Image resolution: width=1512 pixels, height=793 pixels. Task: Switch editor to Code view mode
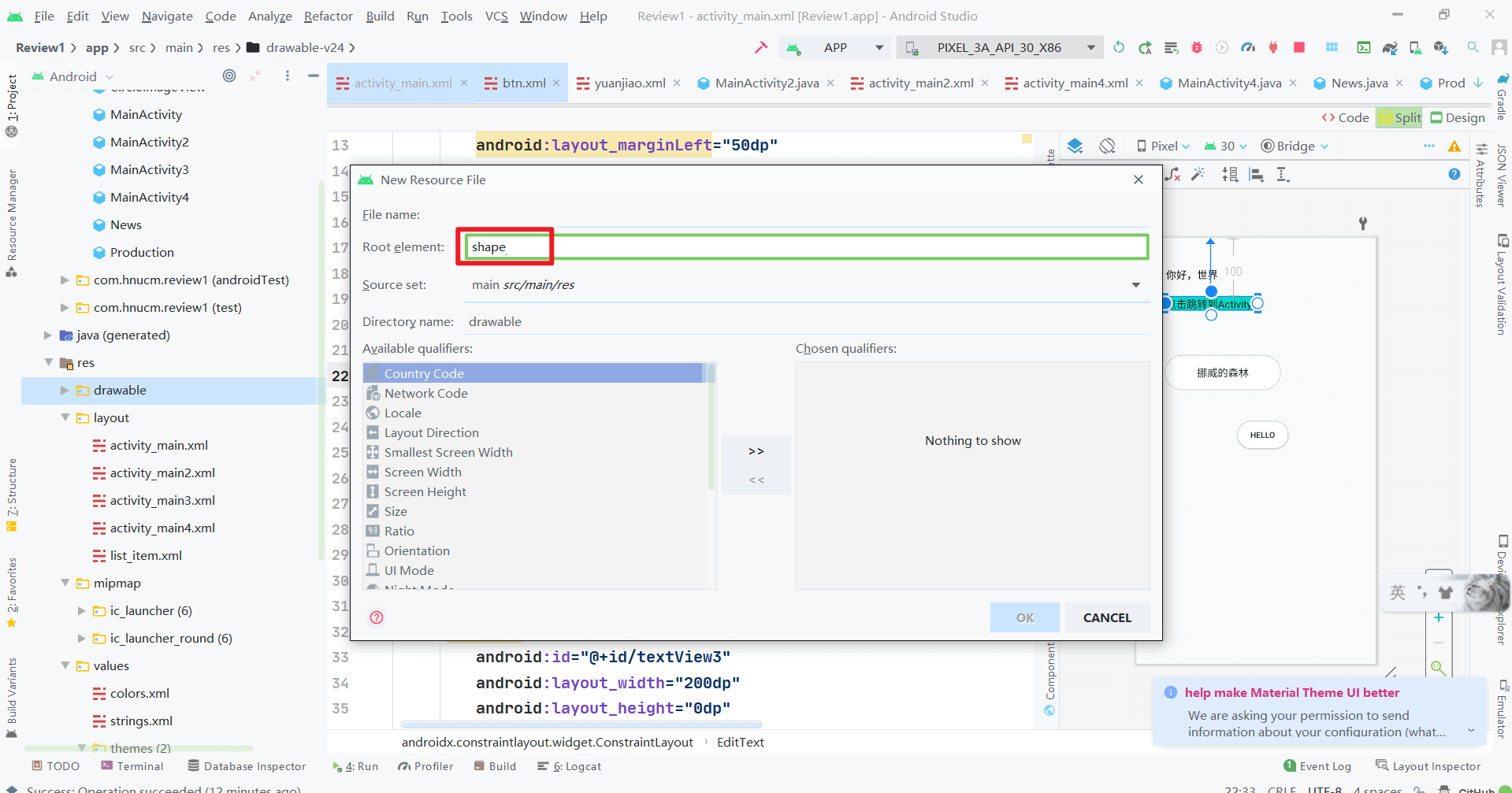coord(1346,117)
